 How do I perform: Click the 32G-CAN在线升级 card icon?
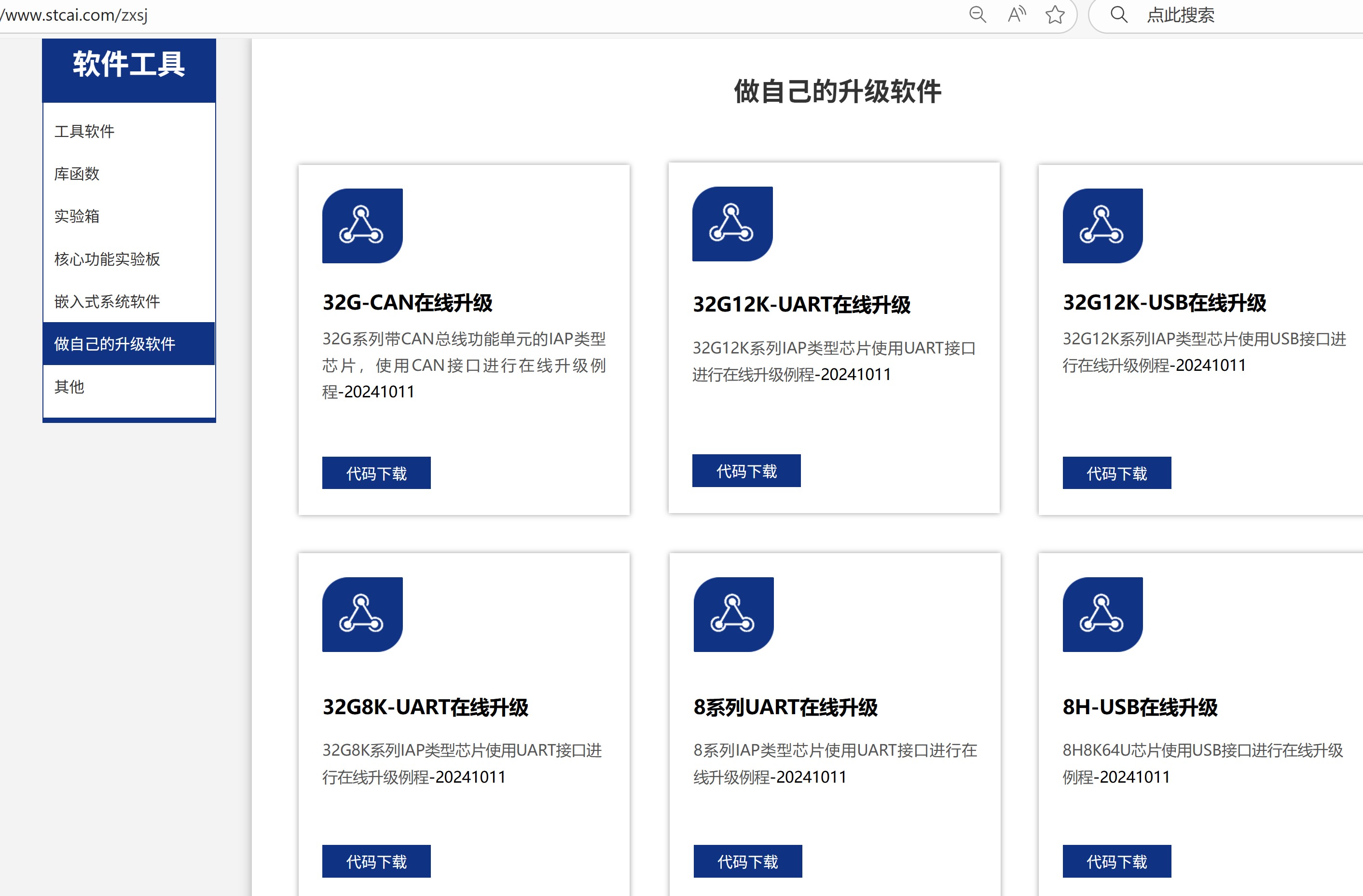coord(362,225)
